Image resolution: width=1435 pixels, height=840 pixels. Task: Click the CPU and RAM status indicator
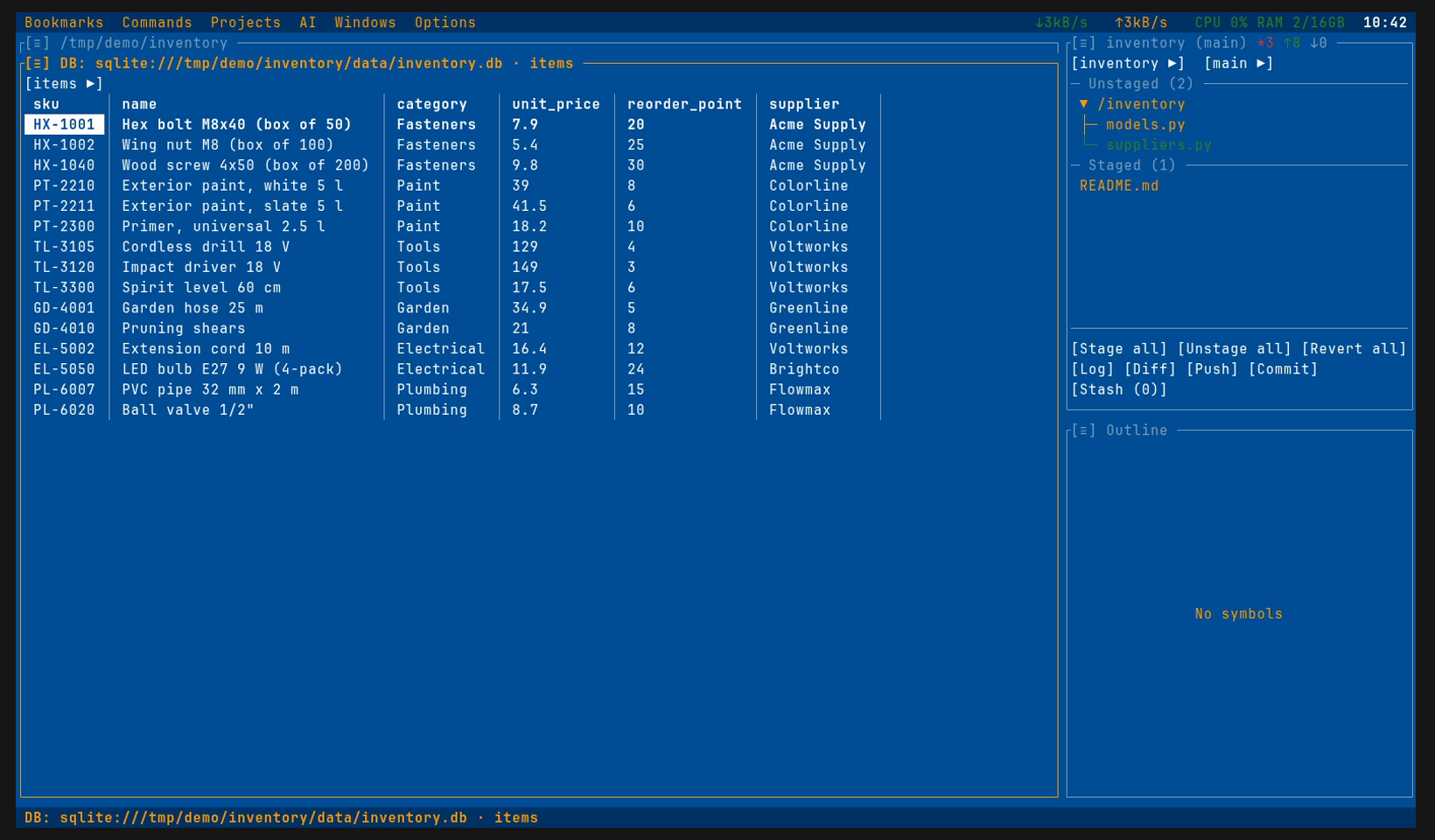(x=1270, y=23)
